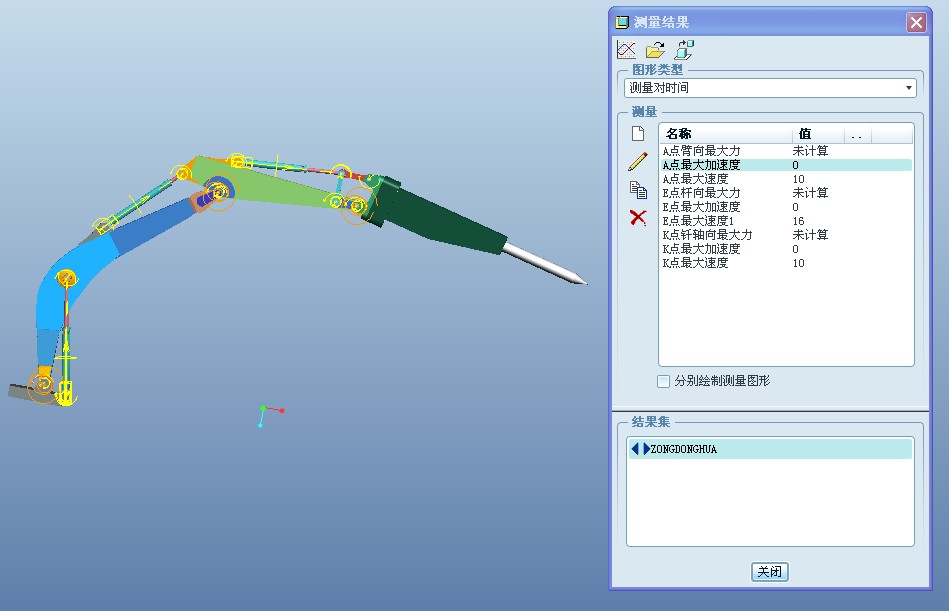
Task: Click the third column header with dots
Action: pos(857,134)
